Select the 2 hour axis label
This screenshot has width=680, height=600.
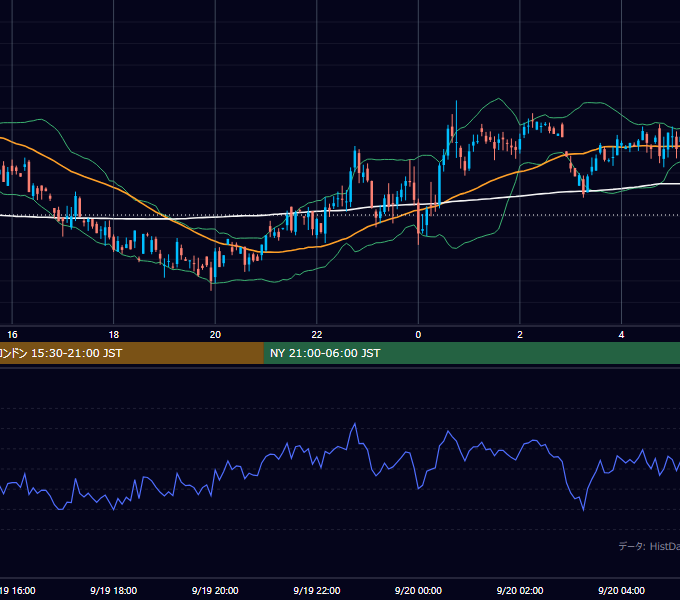[x=520, y=335]
